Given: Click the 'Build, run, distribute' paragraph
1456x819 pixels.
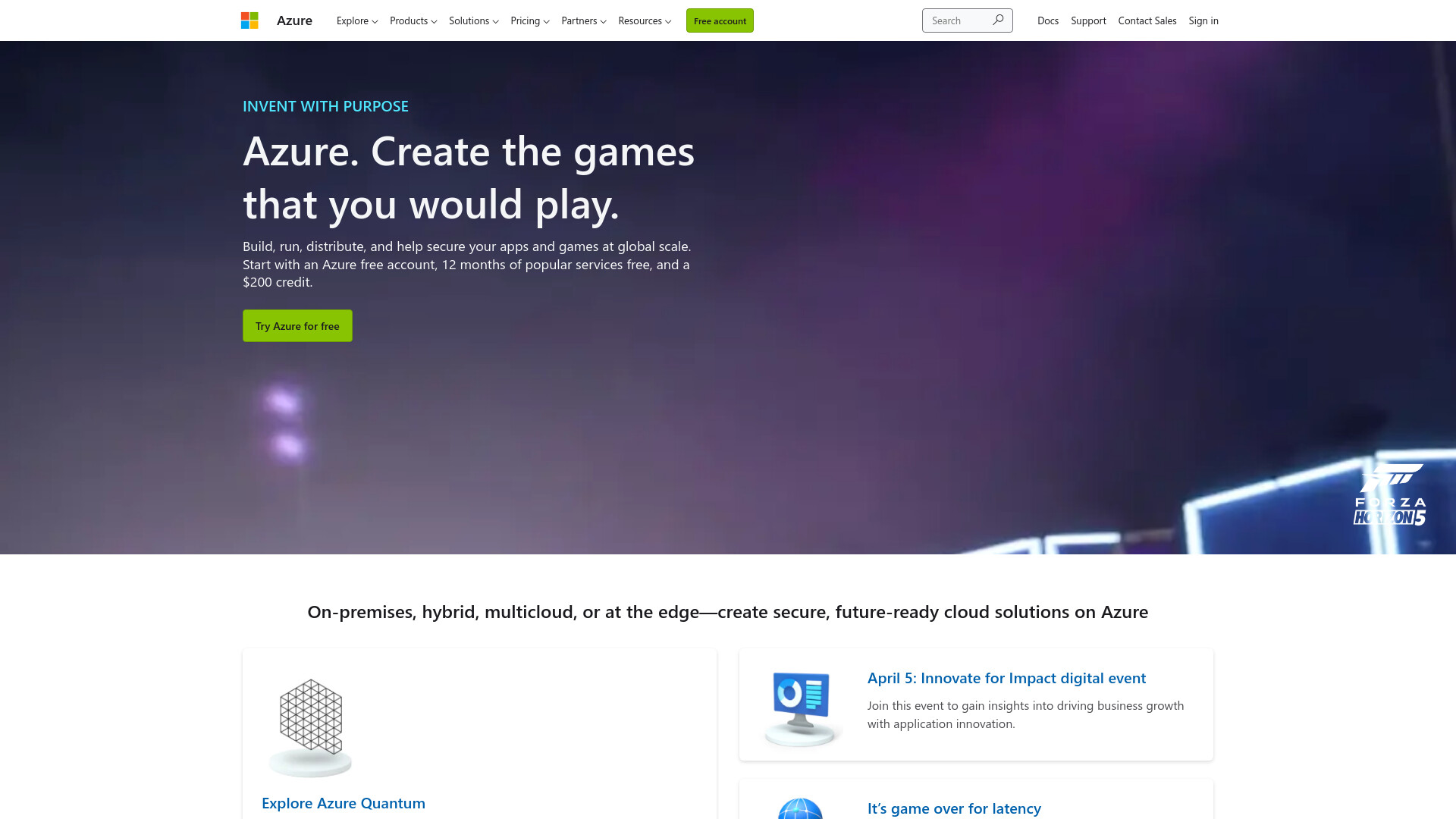Looking at the screenshot, I should click(467, 264).
